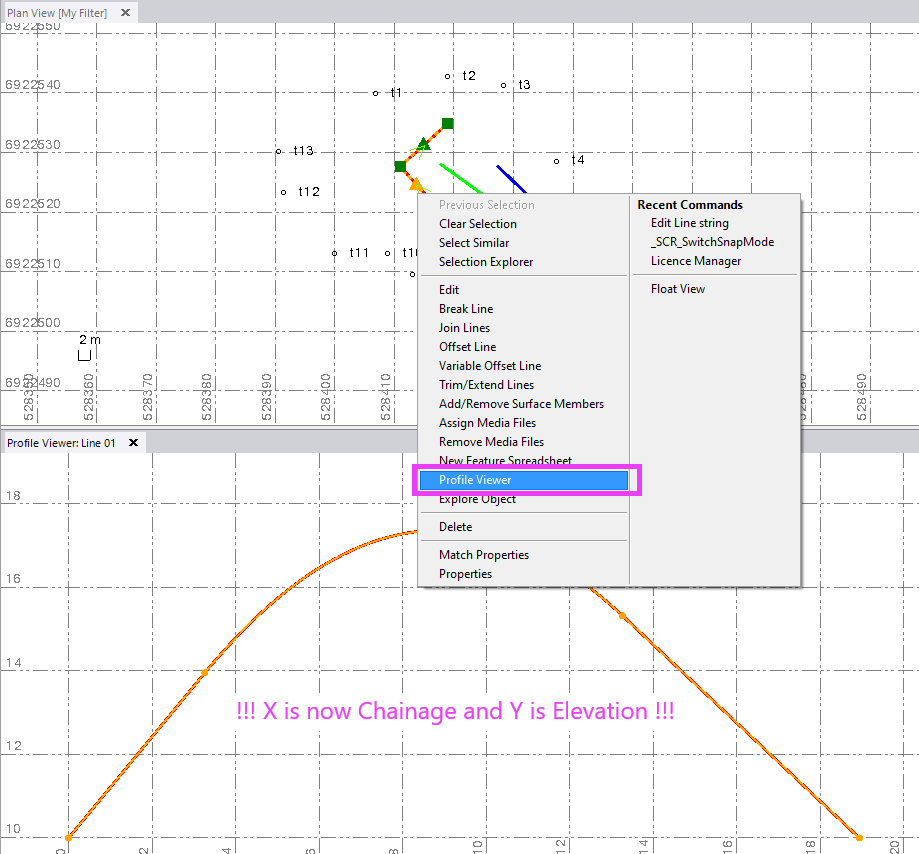Choose Break Line option

point(465,309)
